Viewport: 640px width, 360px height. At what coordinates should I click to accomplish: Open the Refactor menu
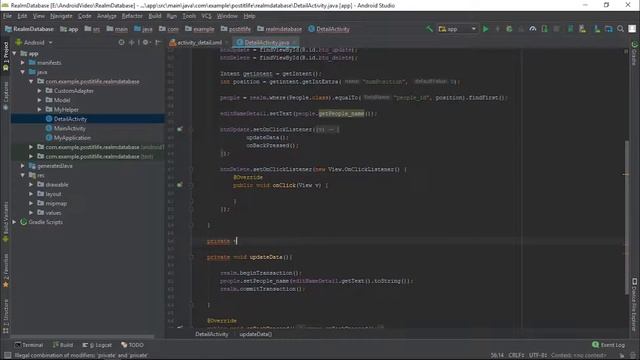132,16
